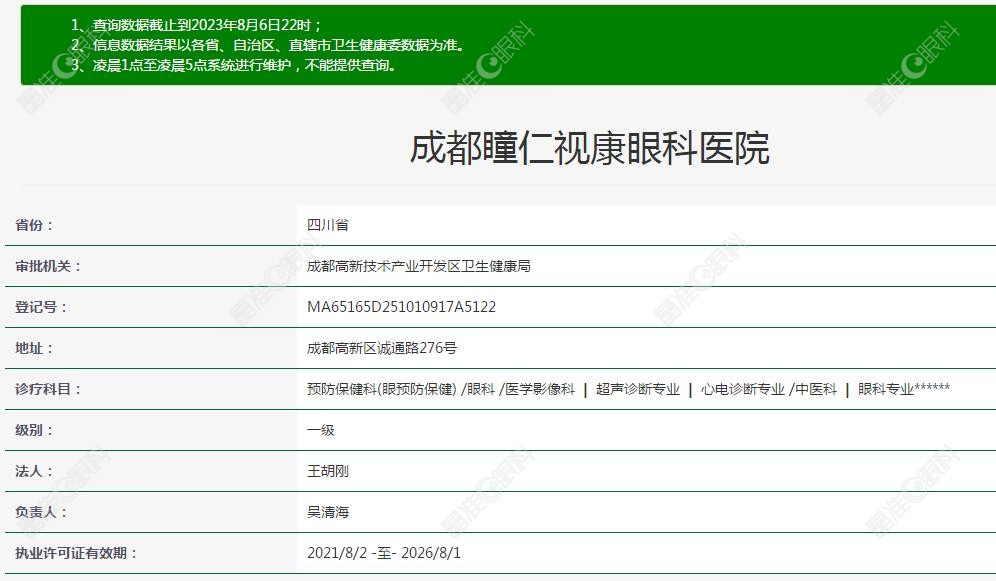
Task: Click the 负责人 label
Action: coord(41,512)
